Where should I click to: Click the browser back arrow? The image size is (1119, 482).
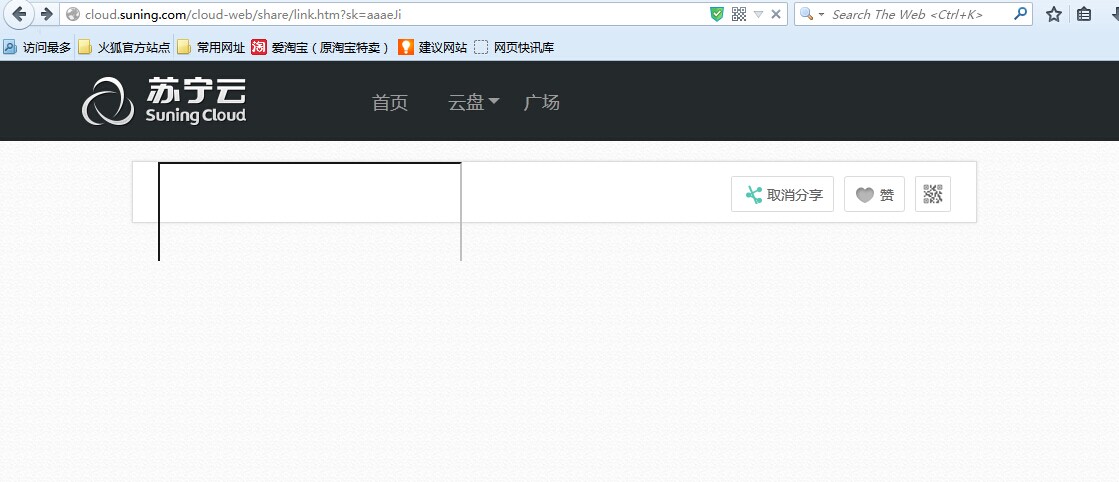19,14
